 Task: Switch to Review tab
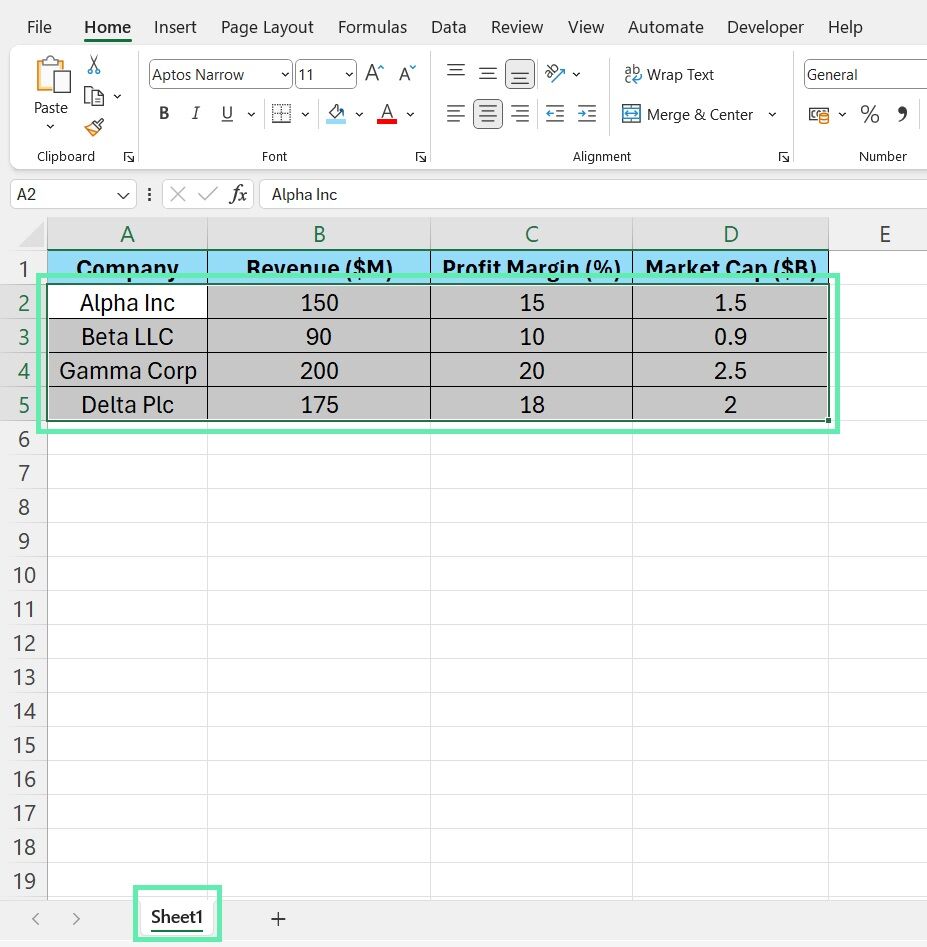tap(517, 27)
